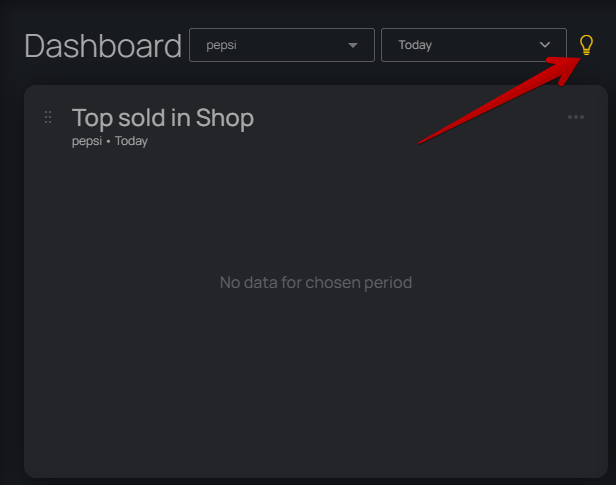Click the word 'Top' in widget title
This screenshot has height=485, width=616.
click(91, 118)
